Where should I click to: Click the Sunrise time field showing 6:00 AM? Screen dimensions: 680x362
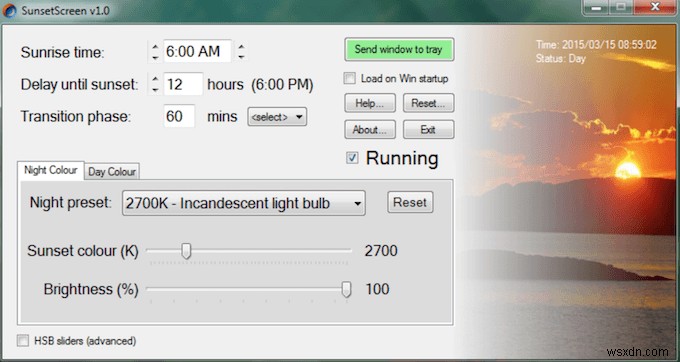(x=197, y=52)
